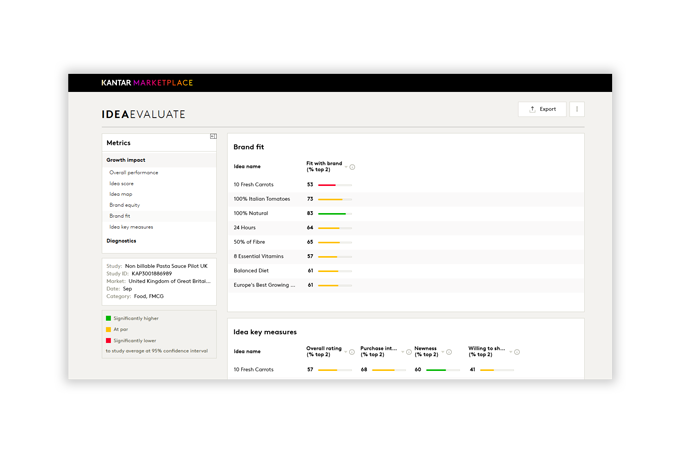The height and width of the screenshot is (453, 680).
Task: Click the 'Idea key measures' panel heading
Action: click(x=265, y=332)
